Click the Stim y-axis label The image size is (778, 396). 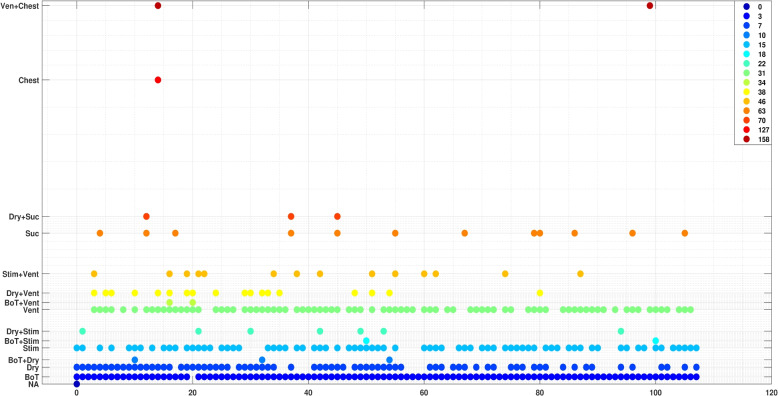tap(31, 348)
